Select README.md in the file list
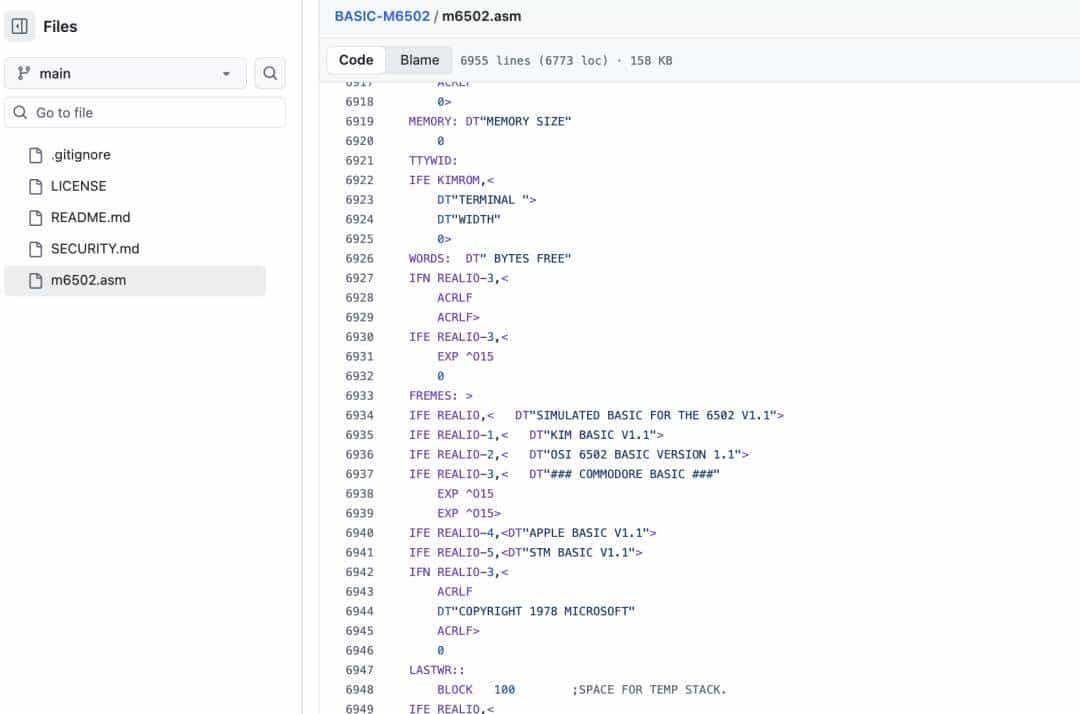Image resolution: width=1080 pixels, height=714 pixels. pyautogui.click(x=90, y=217)
